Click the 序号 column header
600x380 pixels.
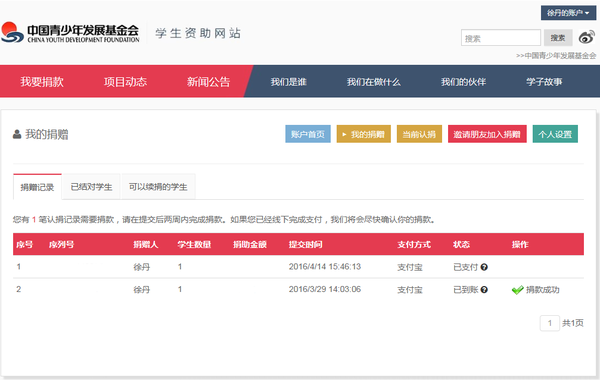coord(24,245)
